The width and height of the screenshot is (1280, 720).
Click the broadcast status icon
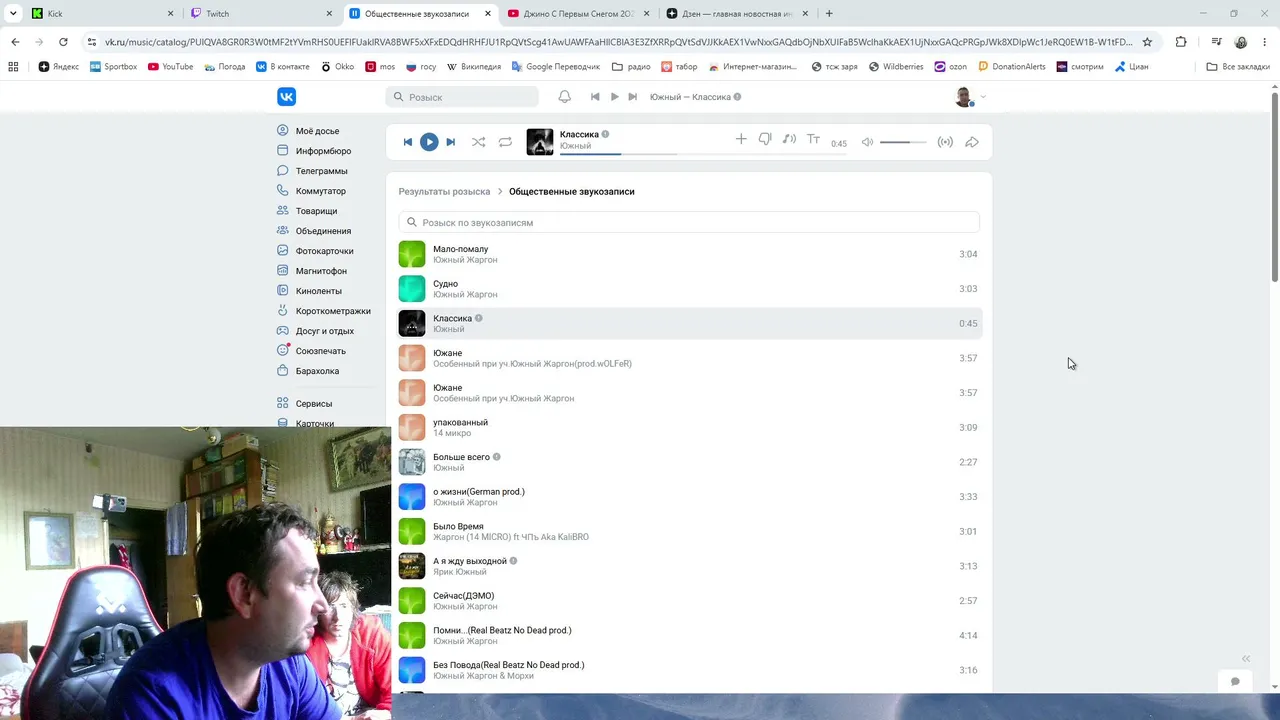[945, 142]
